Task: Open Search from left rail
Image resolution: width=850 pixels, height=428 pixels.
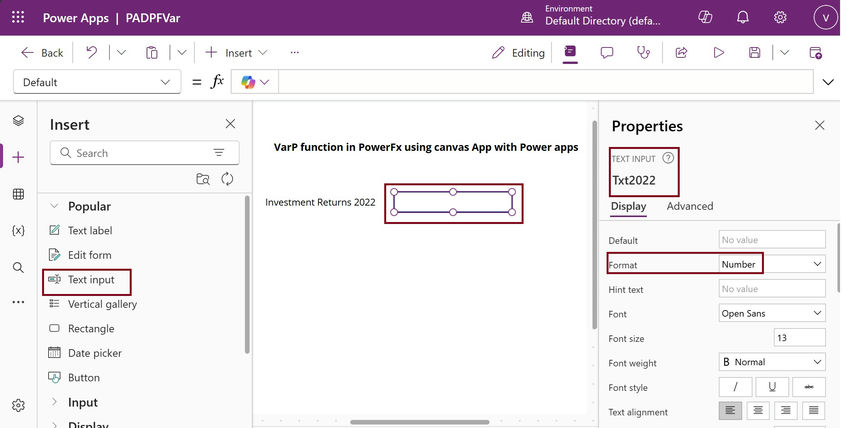Action: pyautogui.click(x=18, y=267)
